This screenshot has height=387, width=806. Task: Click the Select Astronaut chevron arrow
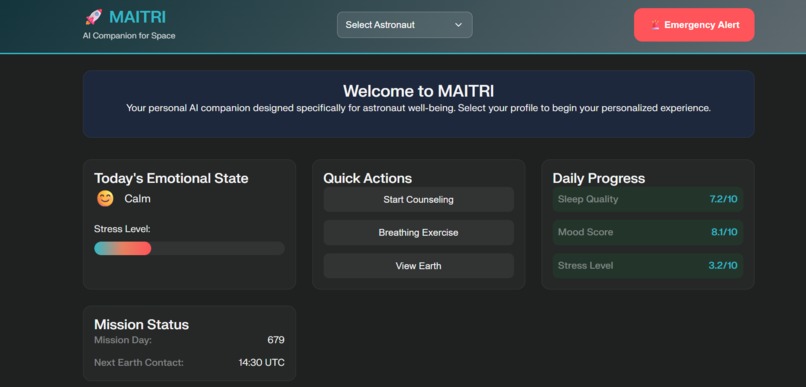[459, 25]
